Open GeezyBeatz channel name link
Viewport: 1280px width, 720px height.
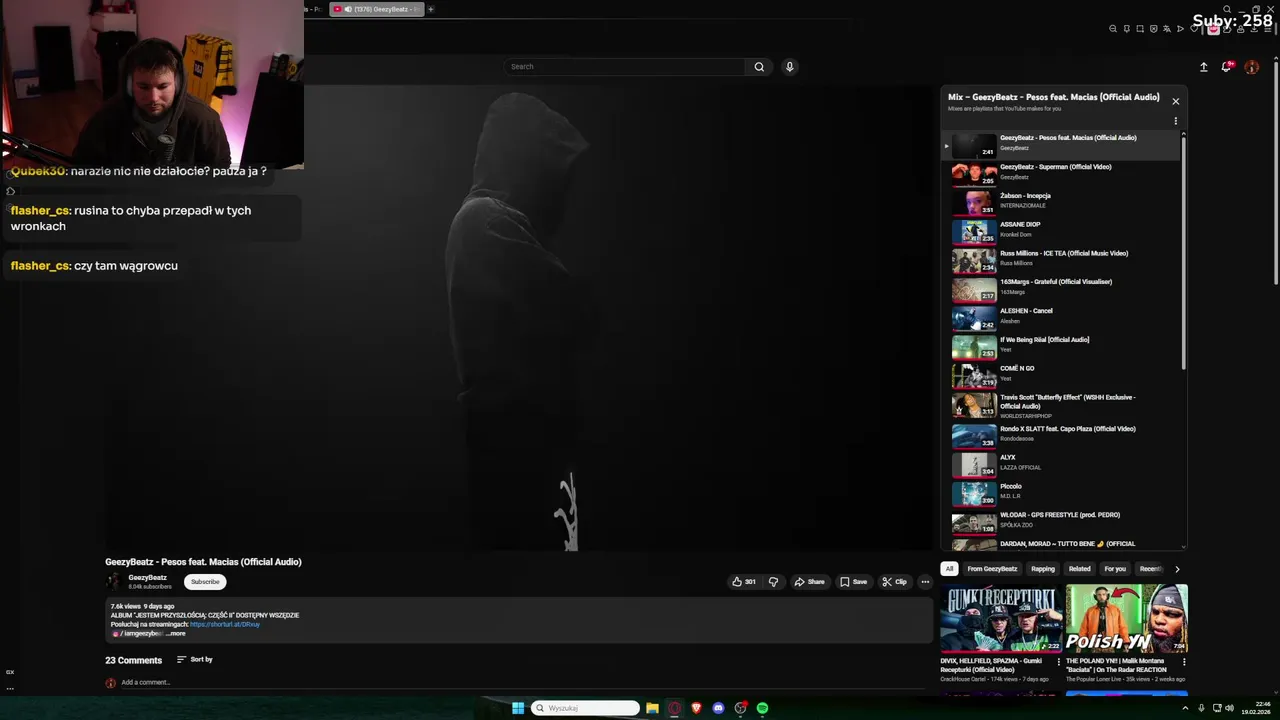point(148,578)
